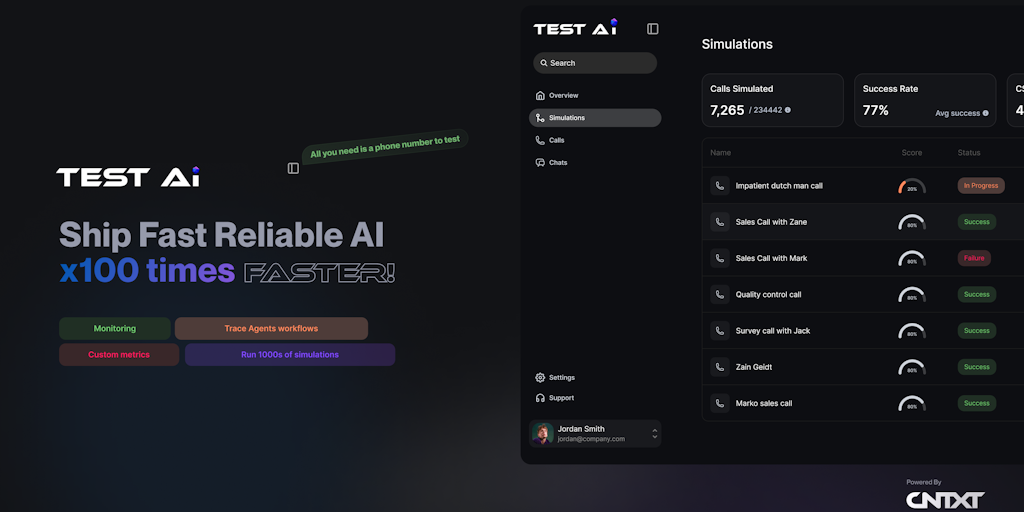Click the Settings gear icon

pos(540,377)
